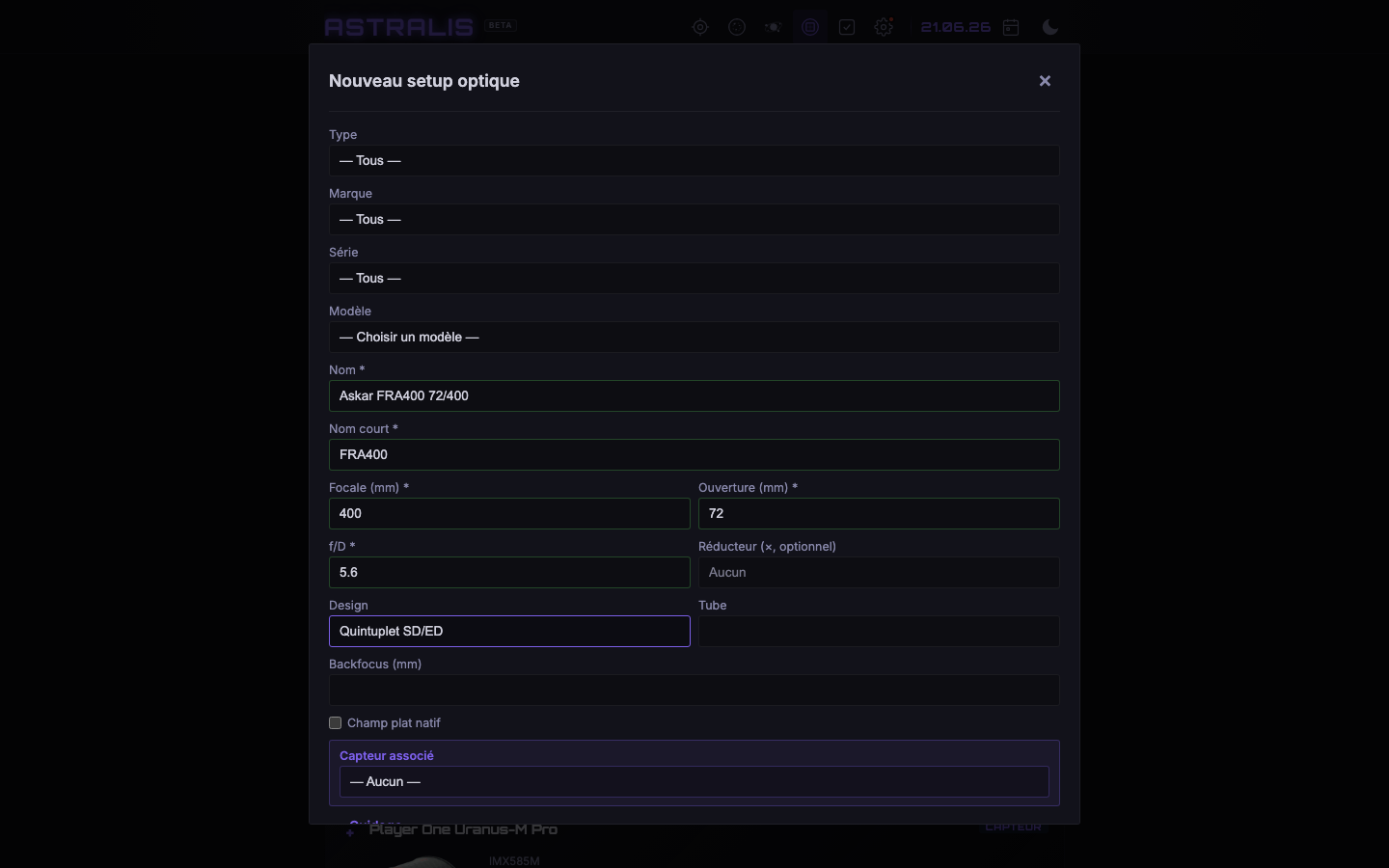Select the highlighted square equipment icon in top bar
The width and height of the screenshot is (1389, 868).
[x=810, y=27]
